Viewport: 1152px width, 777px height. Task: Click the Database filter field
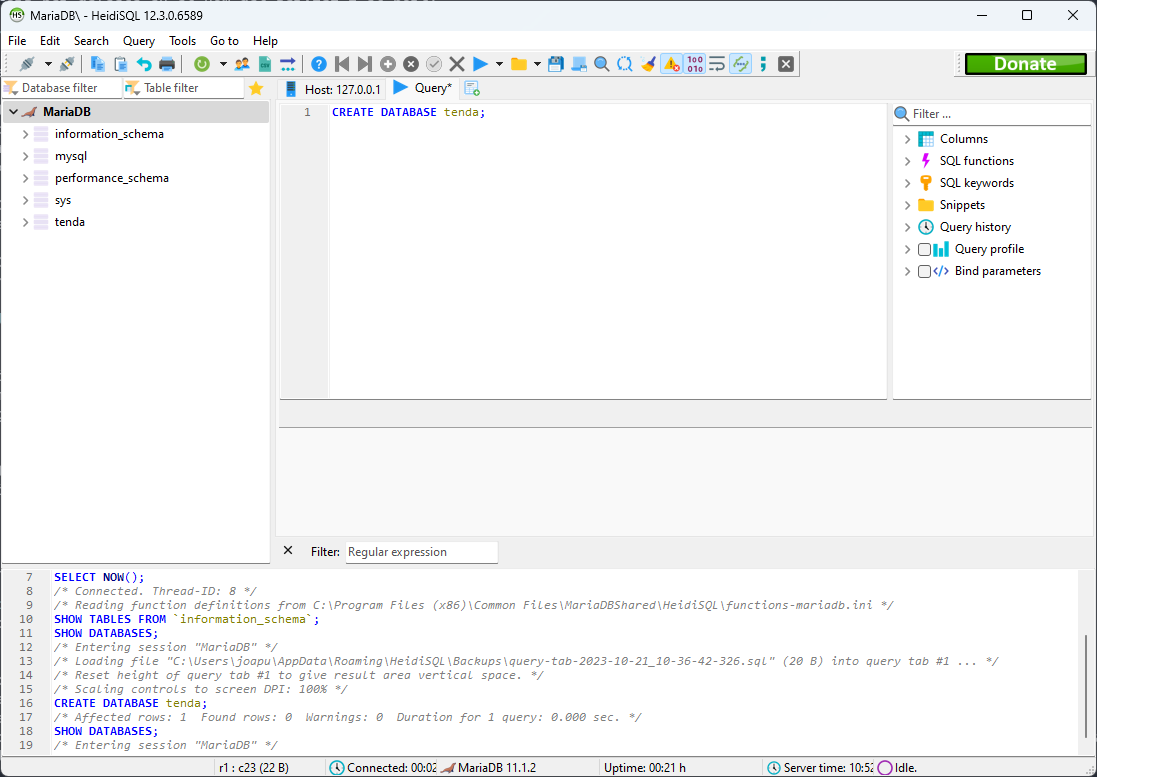click(60, 88)
